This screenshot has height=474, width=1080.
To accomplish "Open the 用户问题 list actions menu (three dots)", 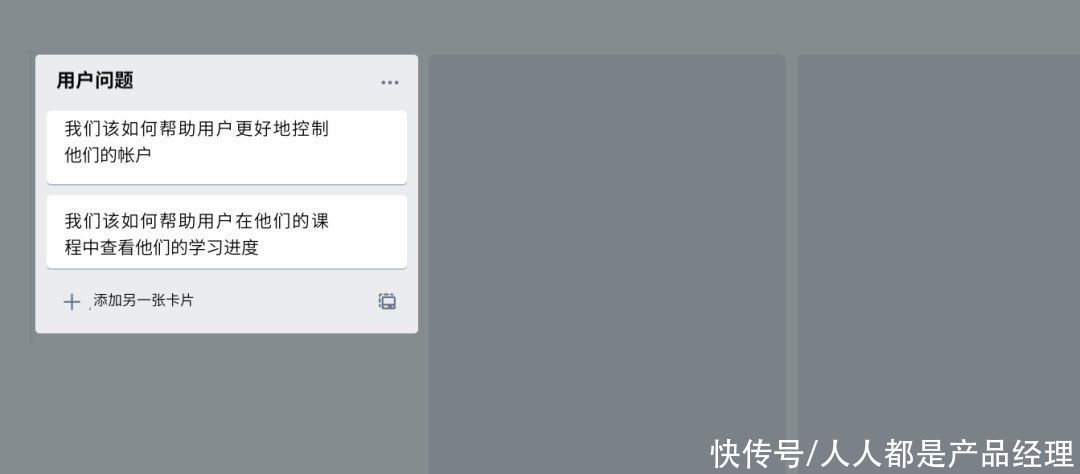I will pyautogui.click(x=390, y=83).
